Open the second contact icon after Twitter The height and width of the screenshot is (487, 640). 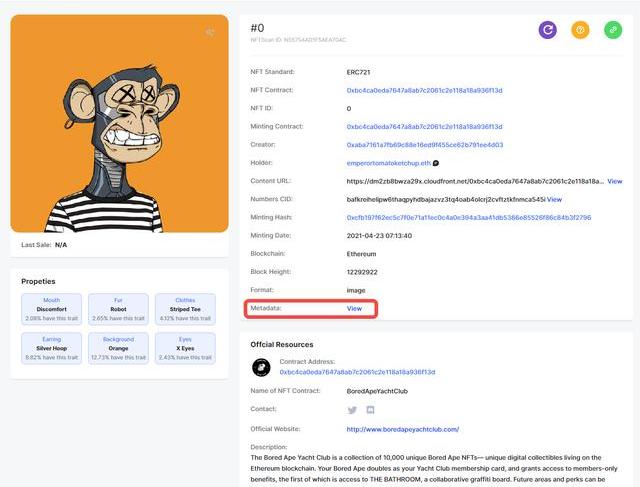click(370, 410)
